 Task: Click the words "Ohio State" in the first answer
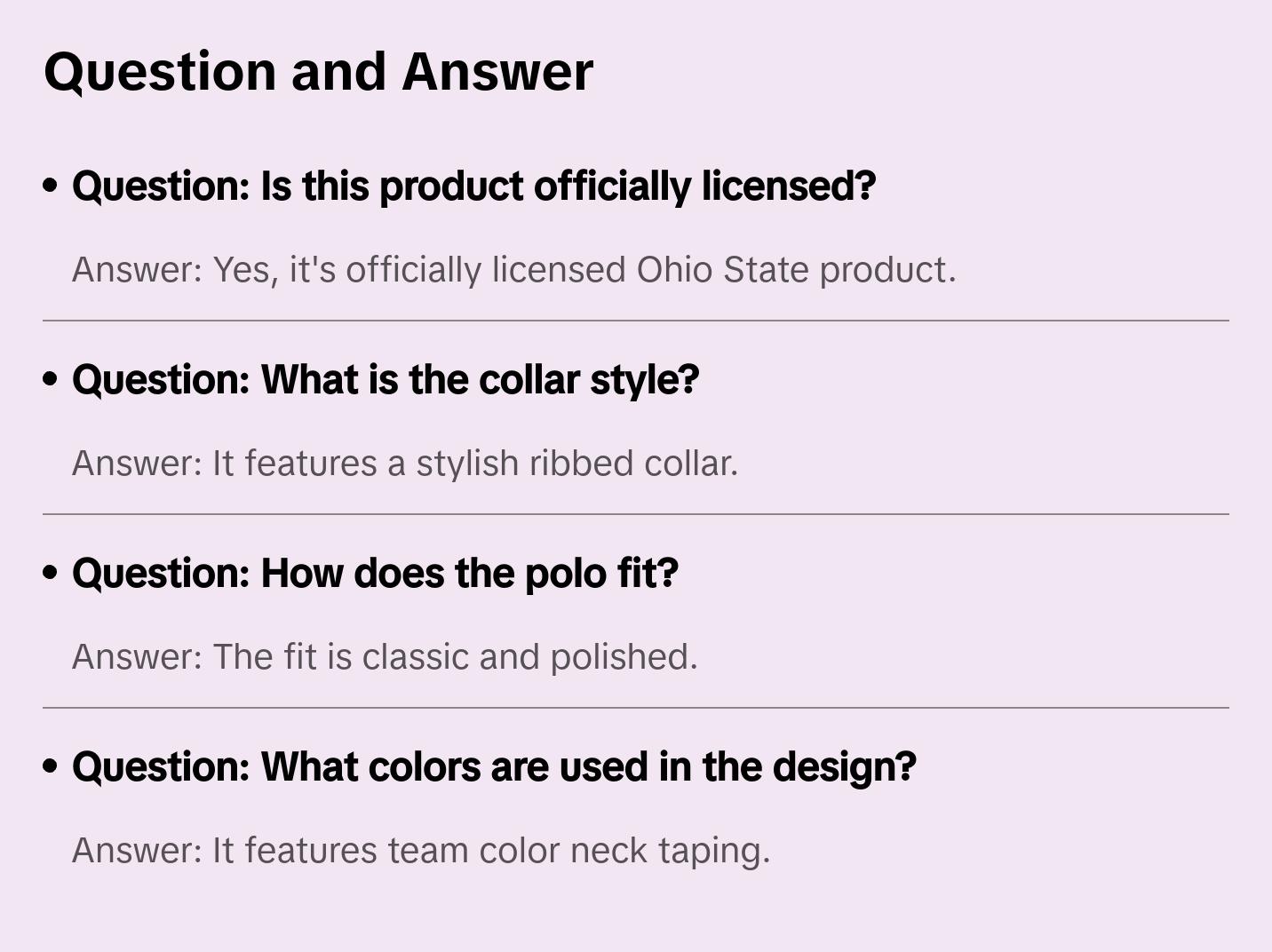pyautogui.click(x=722, y=270)
